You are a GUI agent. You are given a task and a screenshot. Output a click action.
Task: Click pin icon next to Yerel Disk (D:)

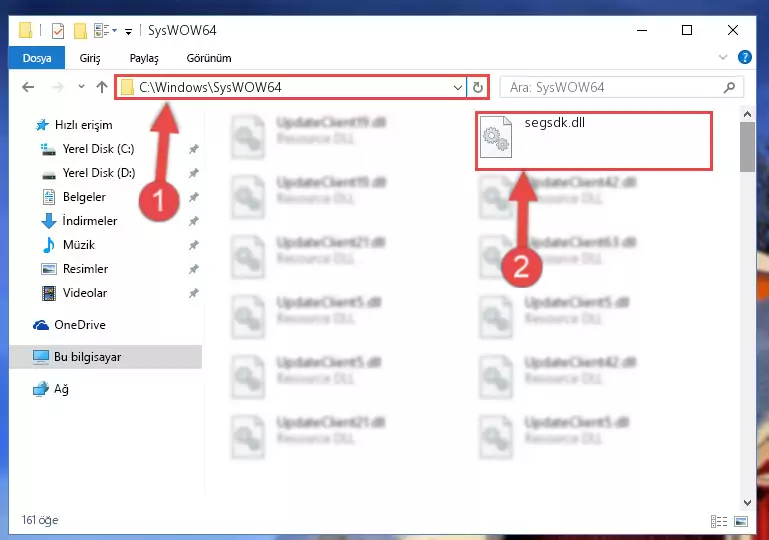point(194,173)
